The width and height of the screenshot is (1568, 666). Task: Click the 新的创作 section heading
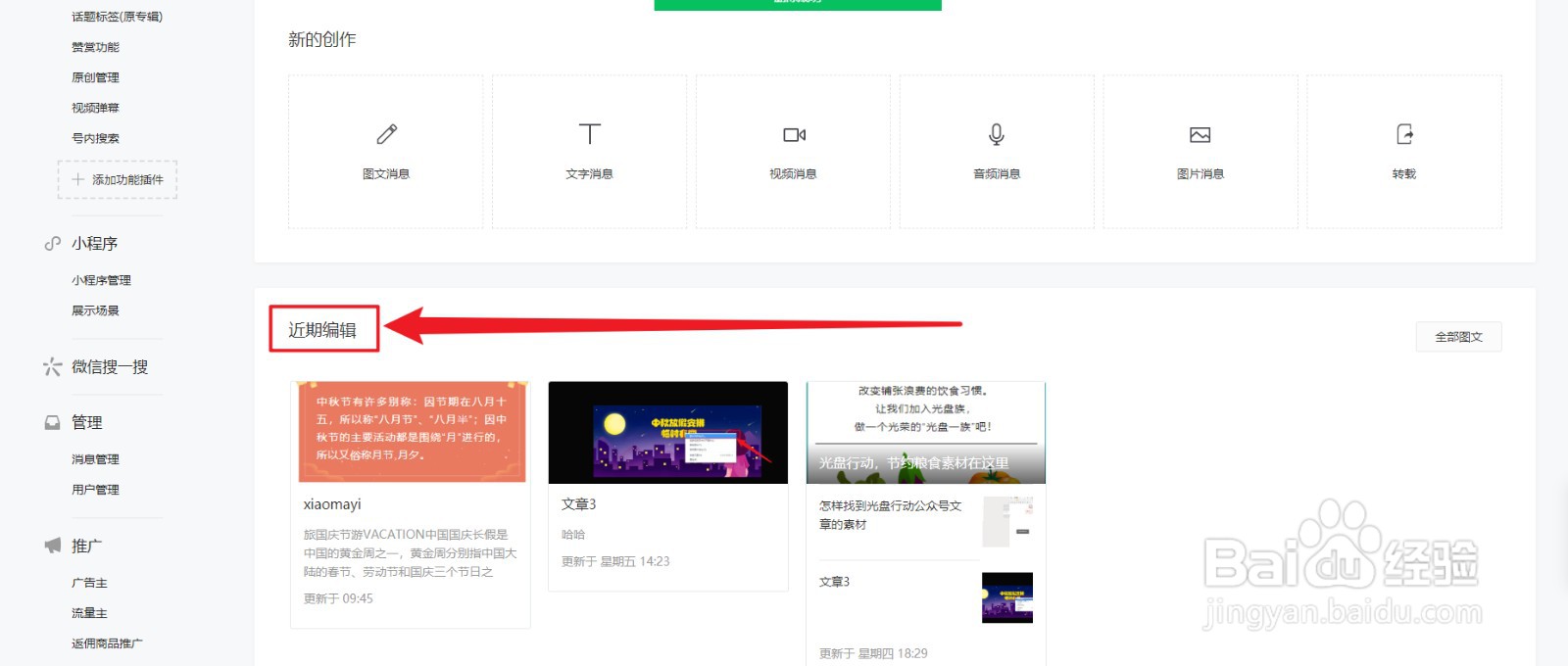(x=322, y=39)
